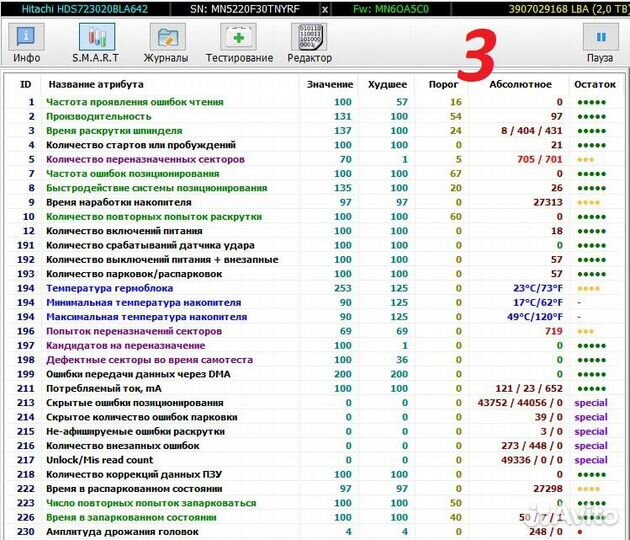
Task: Open the Тестирование testing tool
Action: tap(239, 44)
